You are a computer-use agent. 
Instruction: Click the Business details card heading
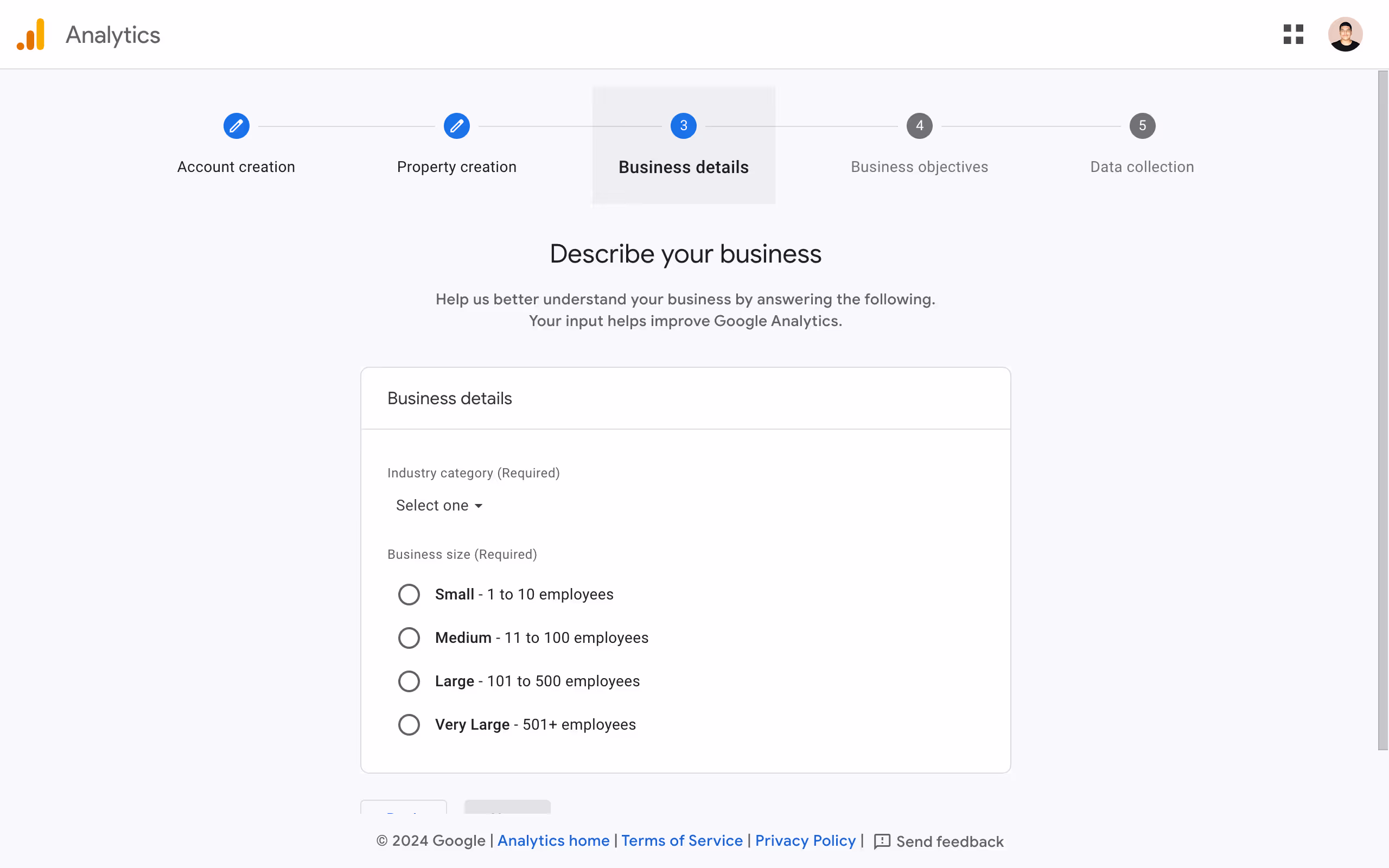coord(449,398)
